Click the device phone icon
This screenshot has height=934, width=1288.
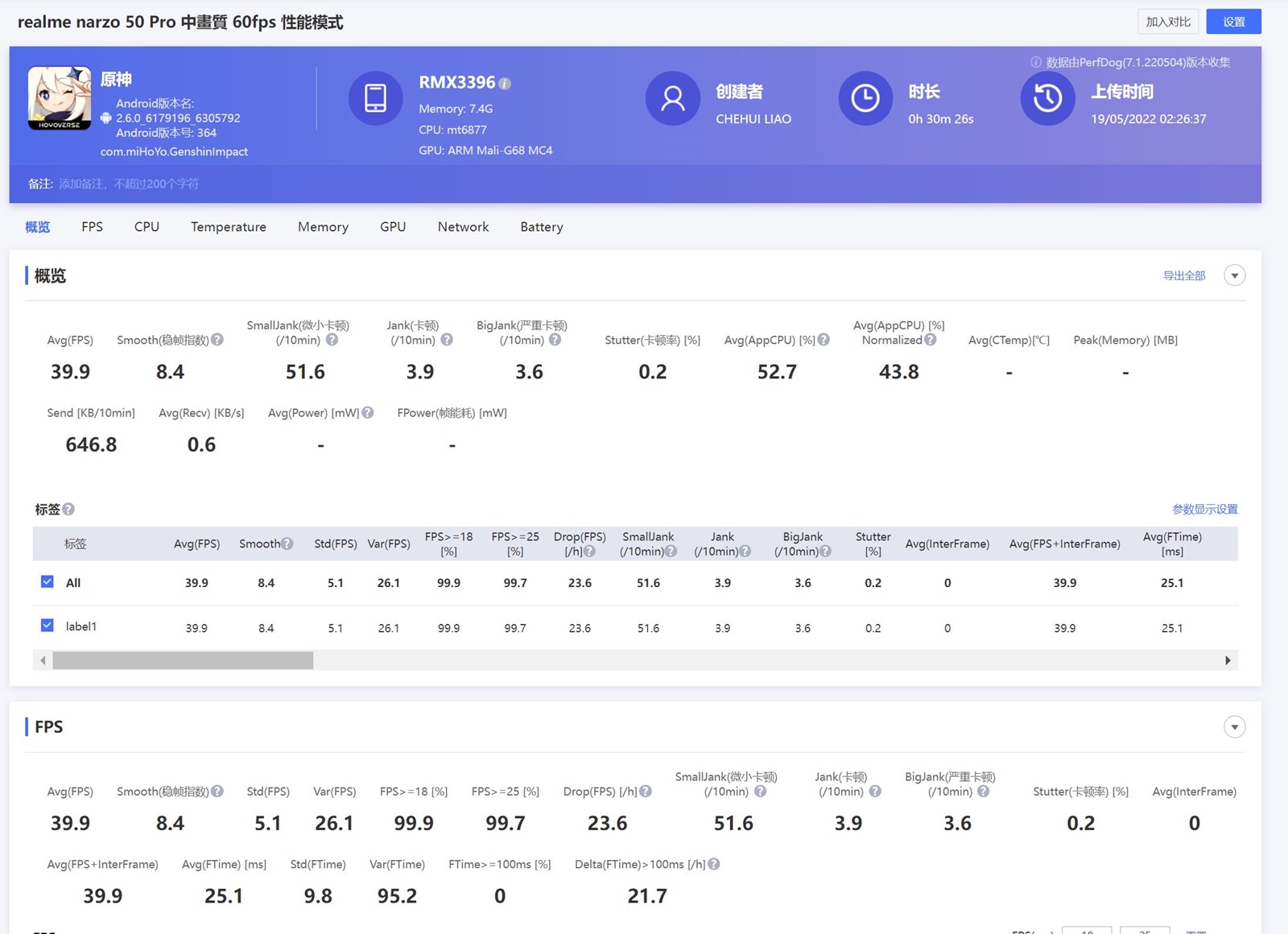pyautogui.click(x=375, y=98)
